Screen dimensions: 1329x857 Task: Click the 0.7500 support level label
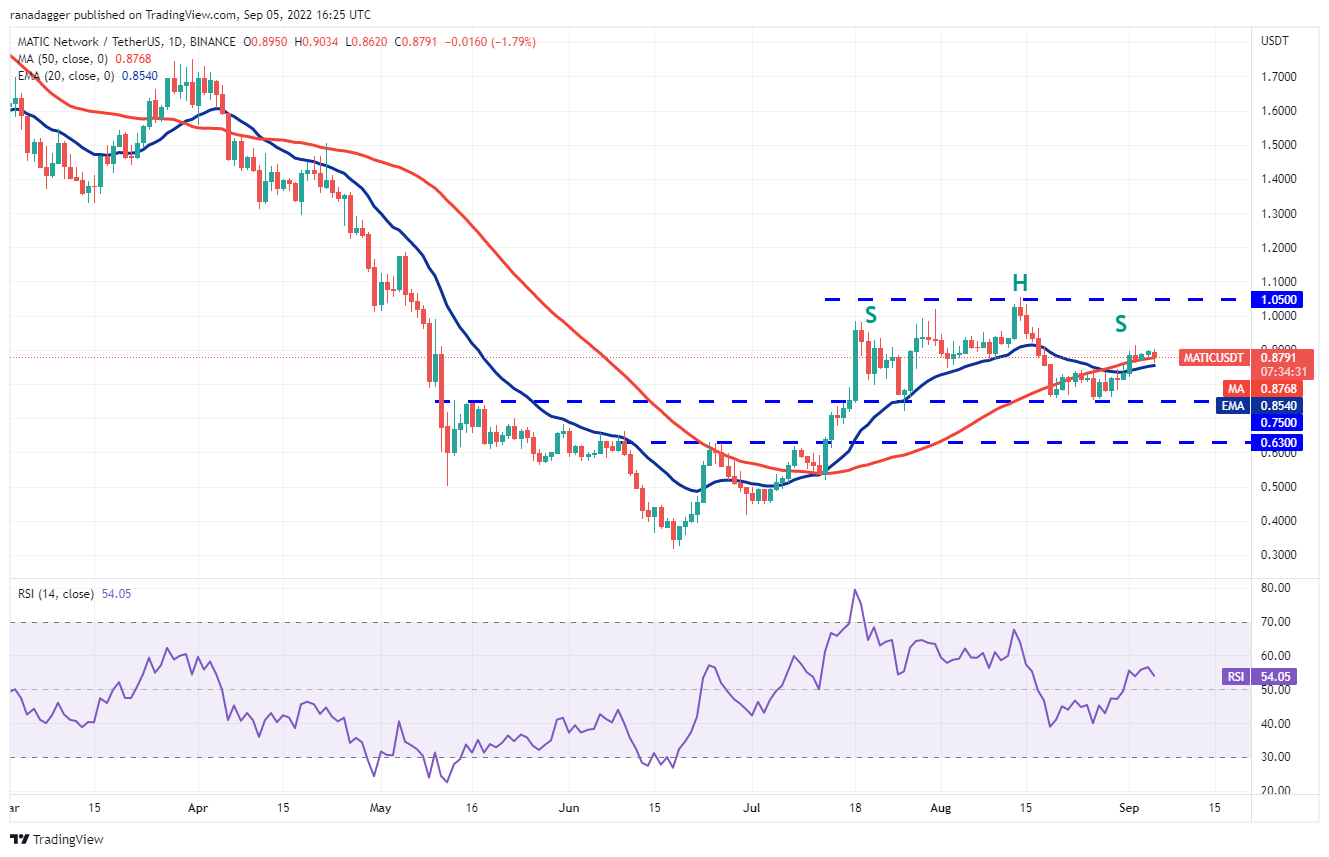(x=1280, y=421)
